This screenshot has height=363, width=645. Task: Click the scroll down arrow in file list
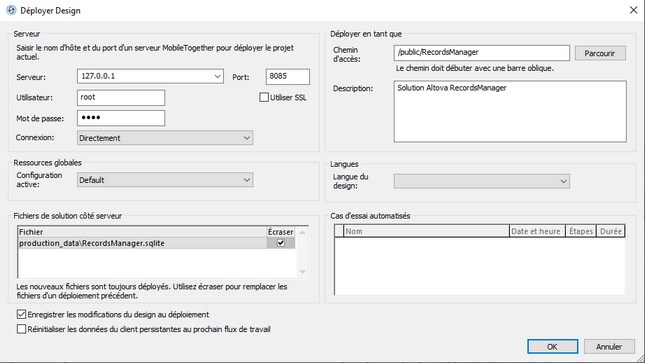point(302,272)
